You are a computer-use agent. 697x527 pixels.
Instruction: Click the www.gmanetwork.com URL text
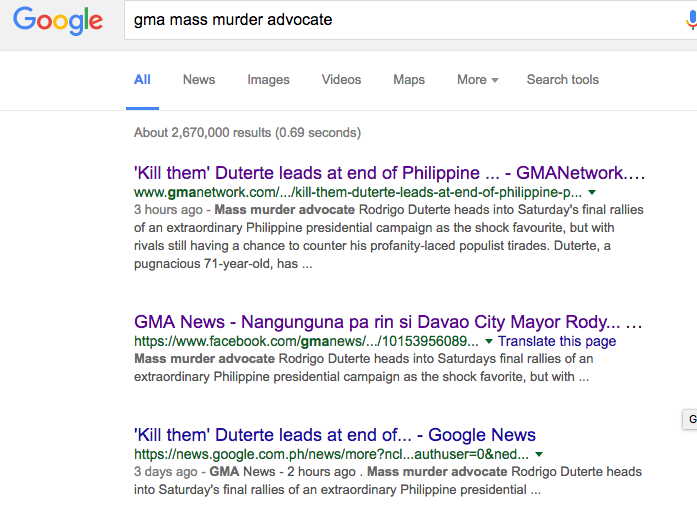point(358,192)
